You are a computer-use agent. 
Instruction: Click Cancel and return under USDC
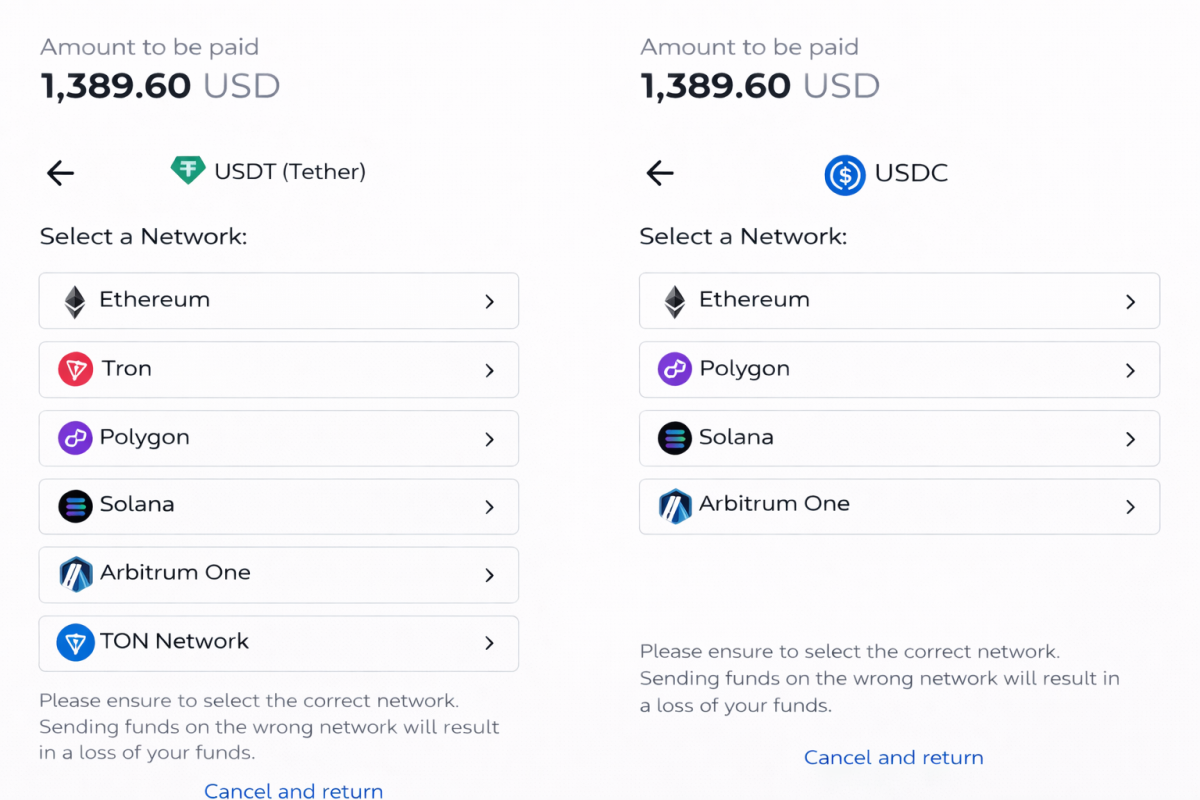893,757
